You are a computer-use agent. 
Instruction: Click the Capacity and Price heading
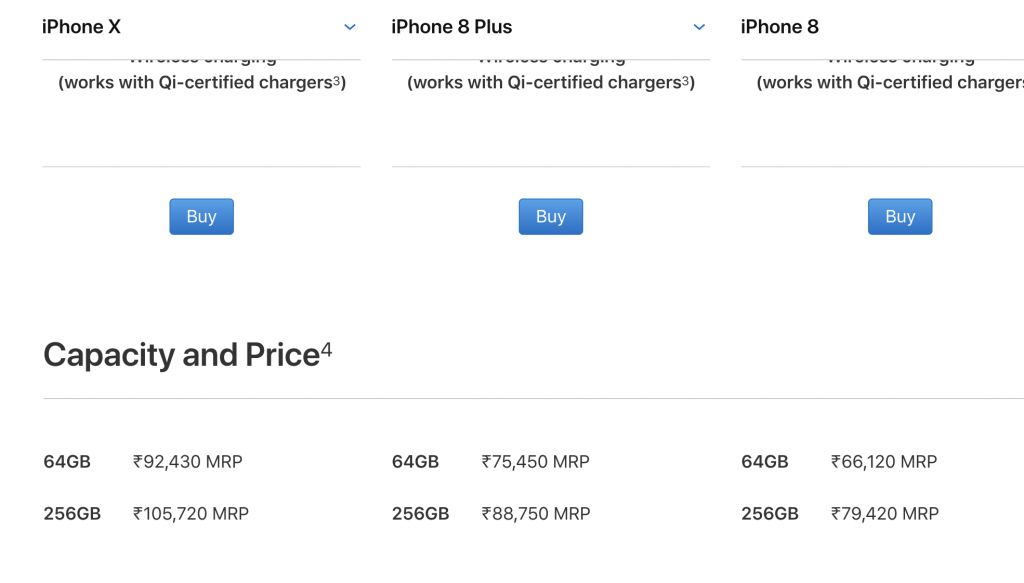[x=181, y=355]
